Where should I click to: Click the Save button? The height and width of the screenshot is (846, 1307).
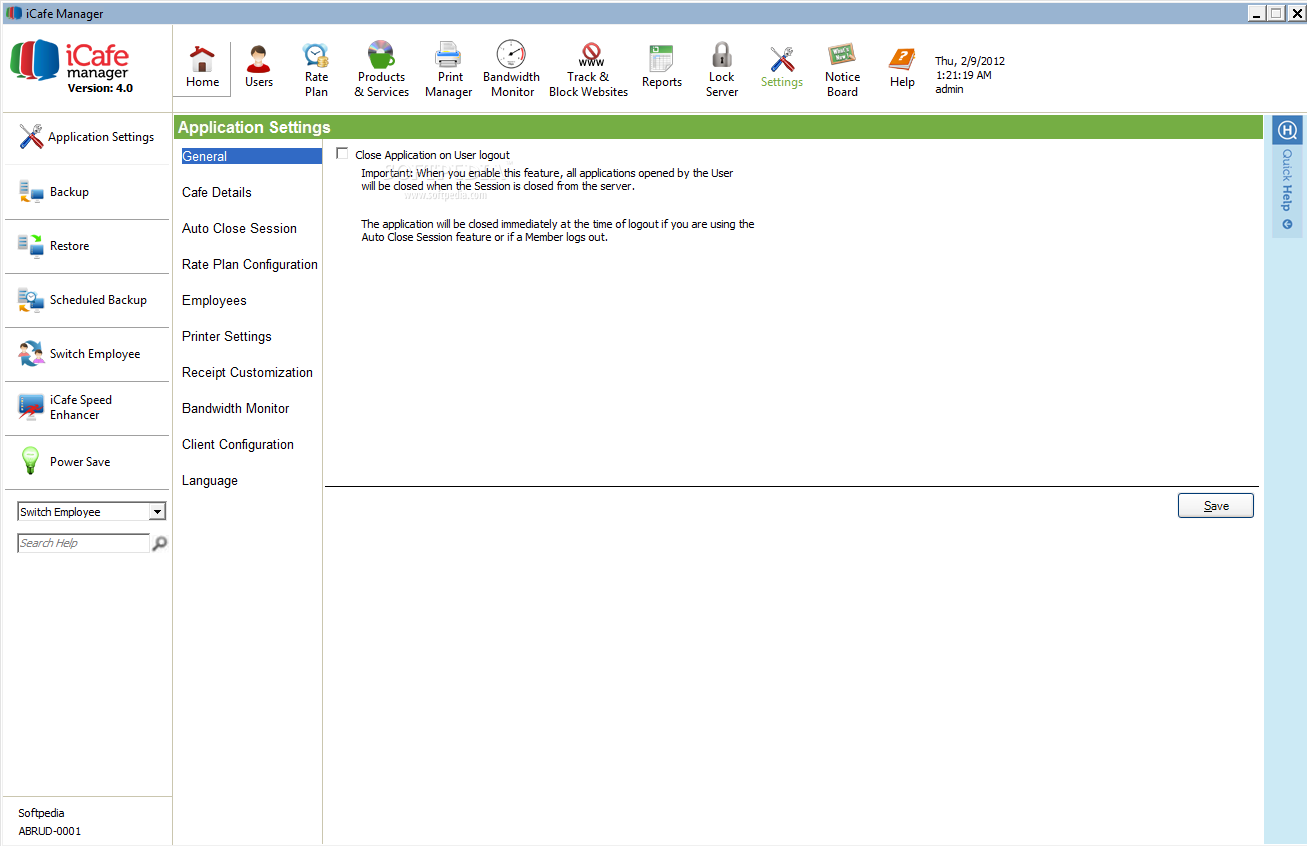click(x=1216, y=506)
